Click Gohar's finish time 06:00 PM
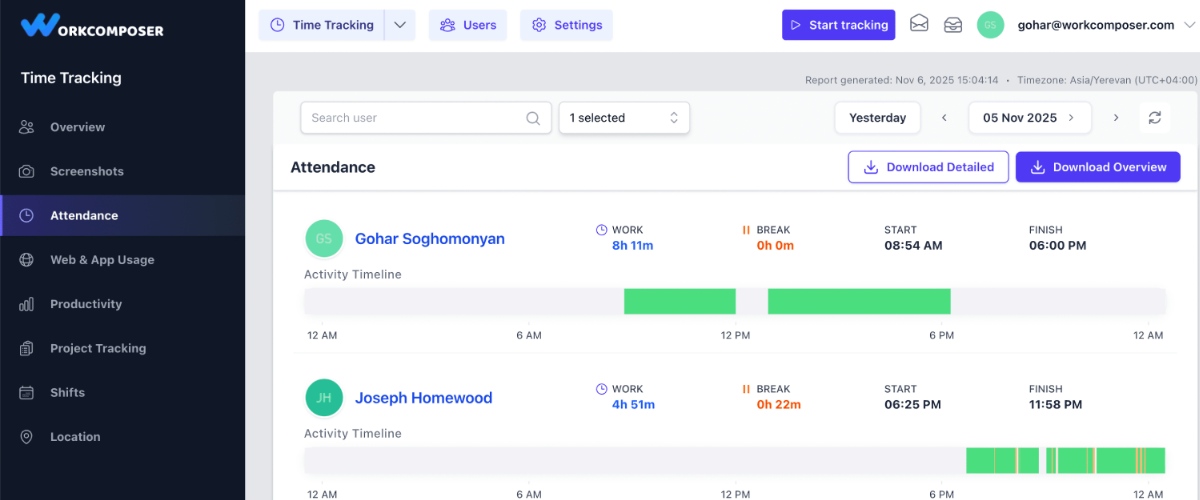This screenshot has width=1200, height=500. pos(1057,245)
